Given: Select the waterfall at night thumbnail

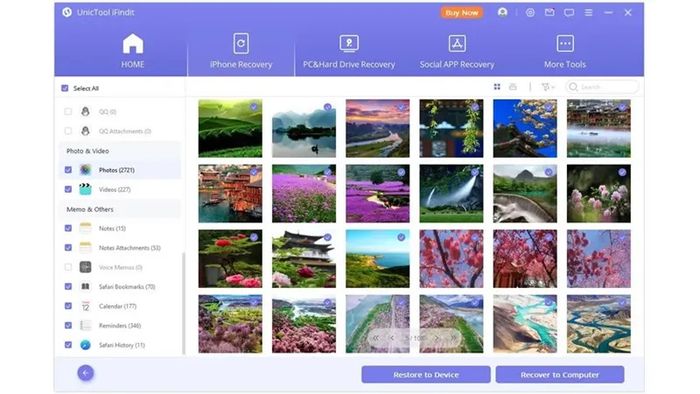Looking at the screenshot, I should click(x=451, y=193).
